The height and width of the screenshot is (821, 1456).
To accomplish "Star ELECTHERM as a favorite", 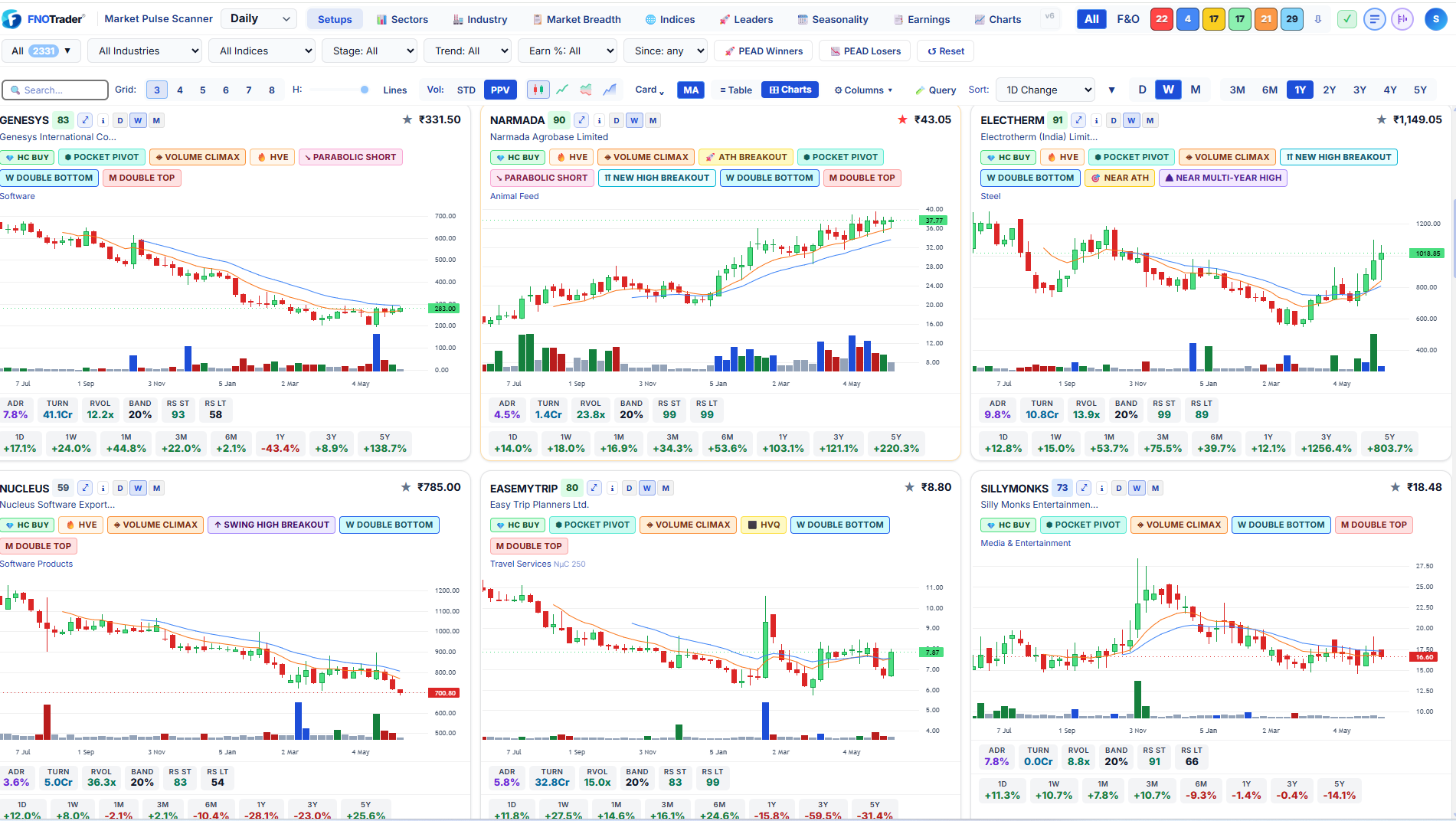I will [x=1382, y=119].
